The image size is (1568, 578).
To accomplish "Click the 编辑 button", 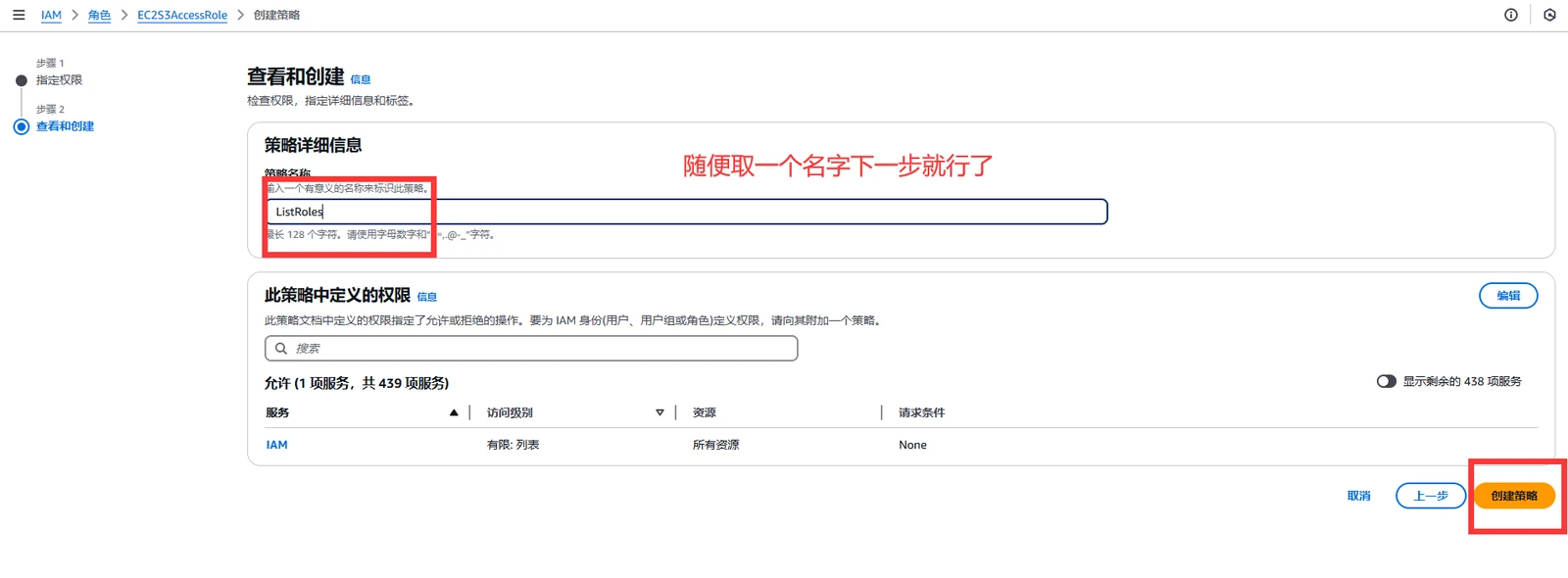I will point(1508,296).
